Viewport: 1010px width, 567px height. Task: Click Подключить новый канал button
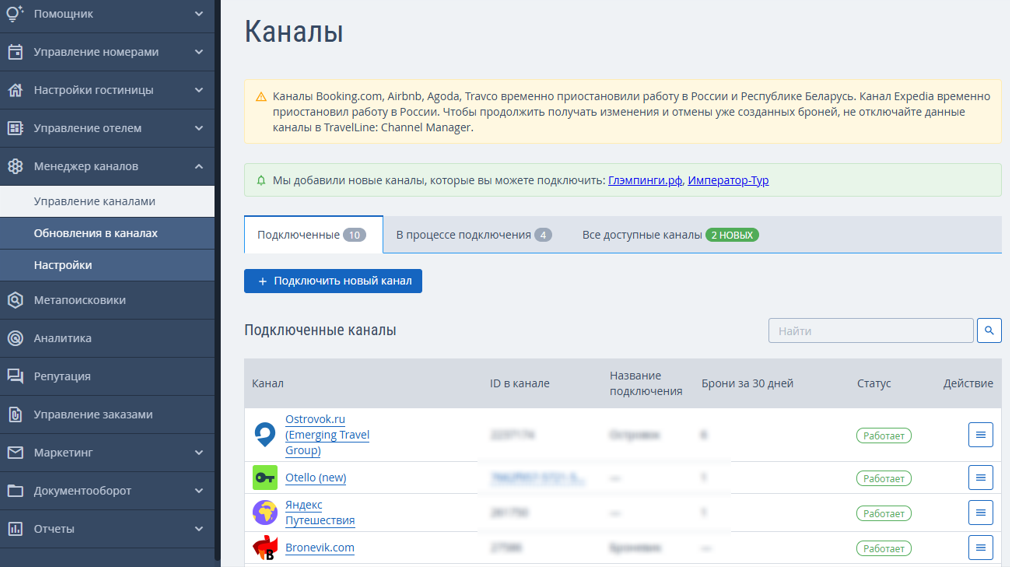333,281
